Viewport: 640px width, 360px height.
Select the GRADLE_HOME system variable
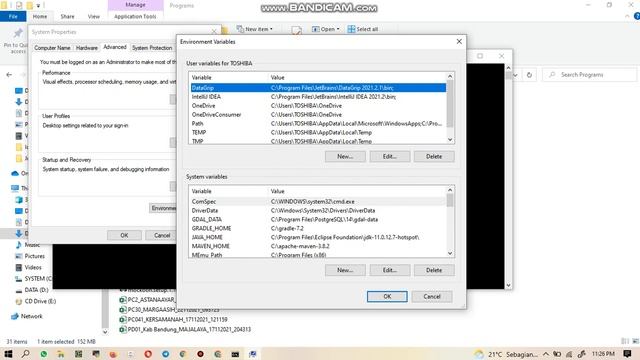tap(318, 228)
